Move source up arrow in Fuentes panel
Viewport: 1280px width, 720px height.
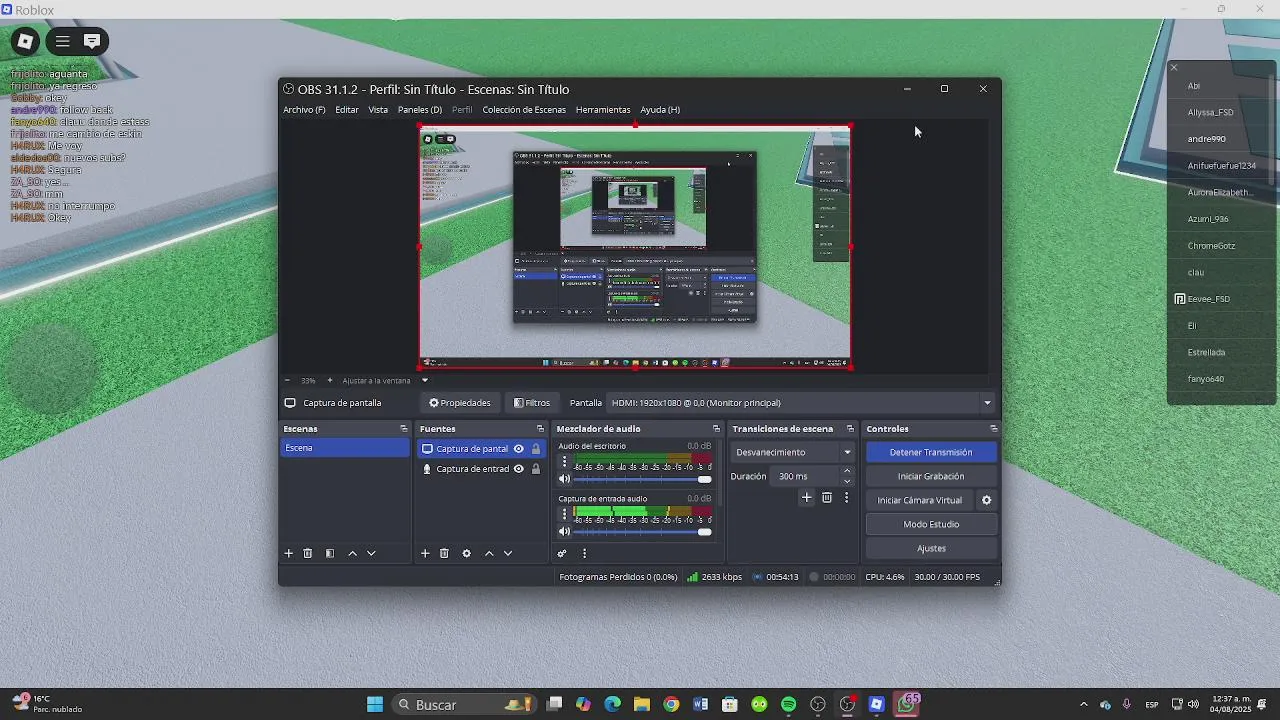point(489,553)
